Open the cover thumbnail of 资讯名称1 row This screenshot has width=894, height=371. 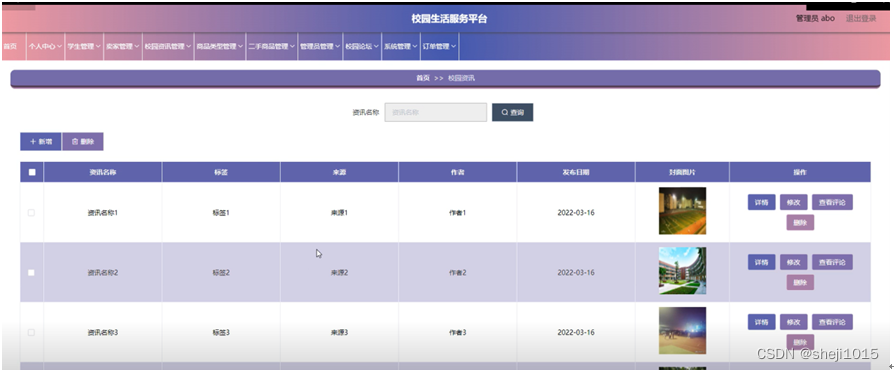pyautogui.click(x=682, y=211)
